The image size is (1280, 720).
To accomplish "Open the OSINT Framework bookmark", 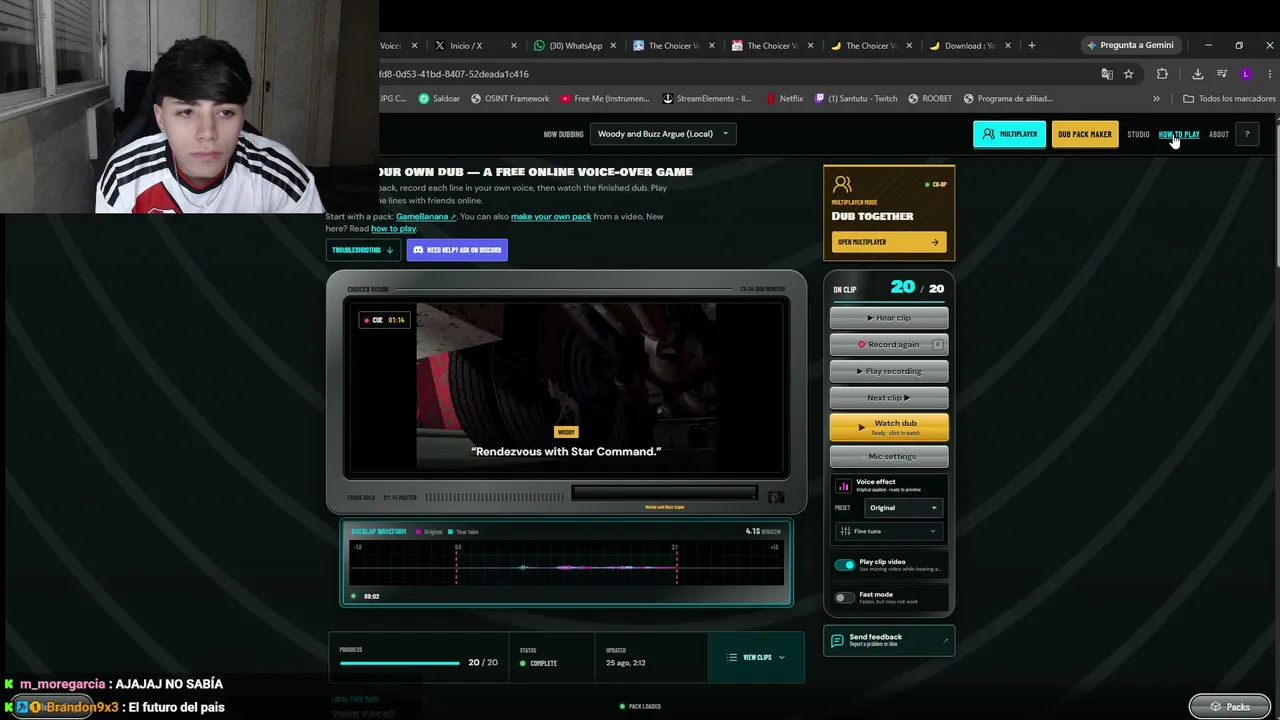I will click(510, 99).
